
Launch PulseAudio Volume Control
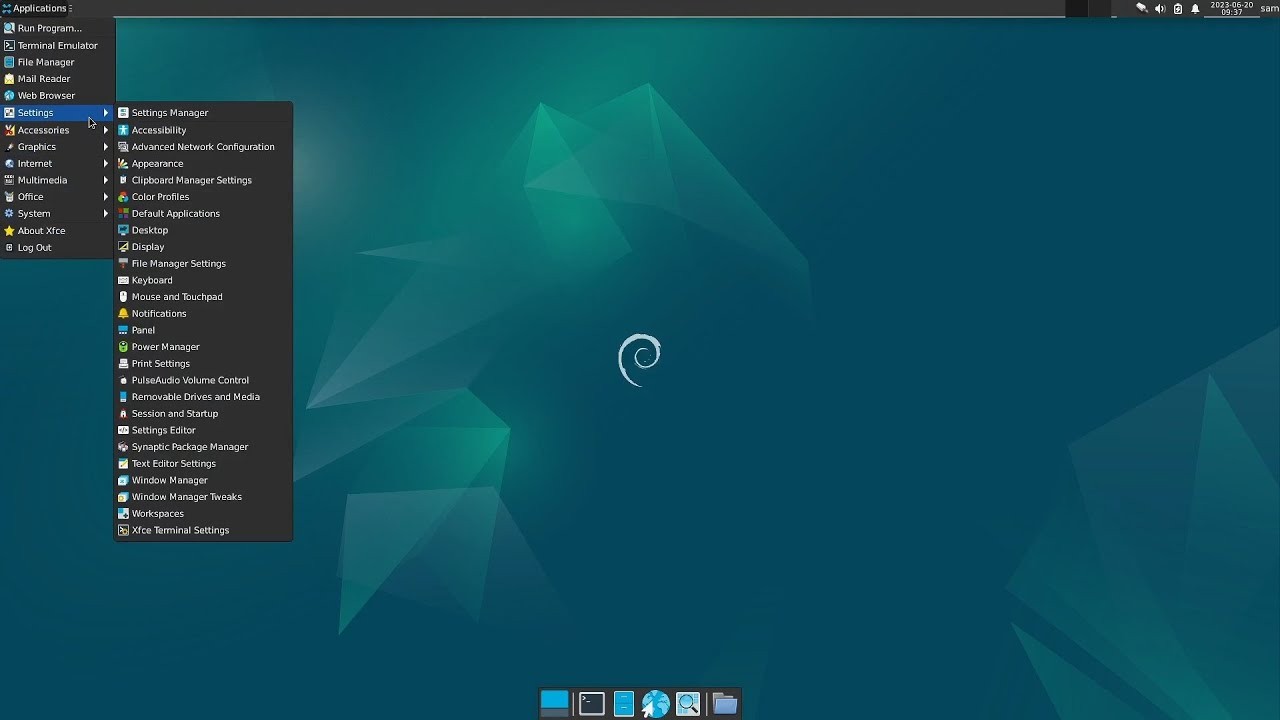pyautogui.click(x=204, y=380)
